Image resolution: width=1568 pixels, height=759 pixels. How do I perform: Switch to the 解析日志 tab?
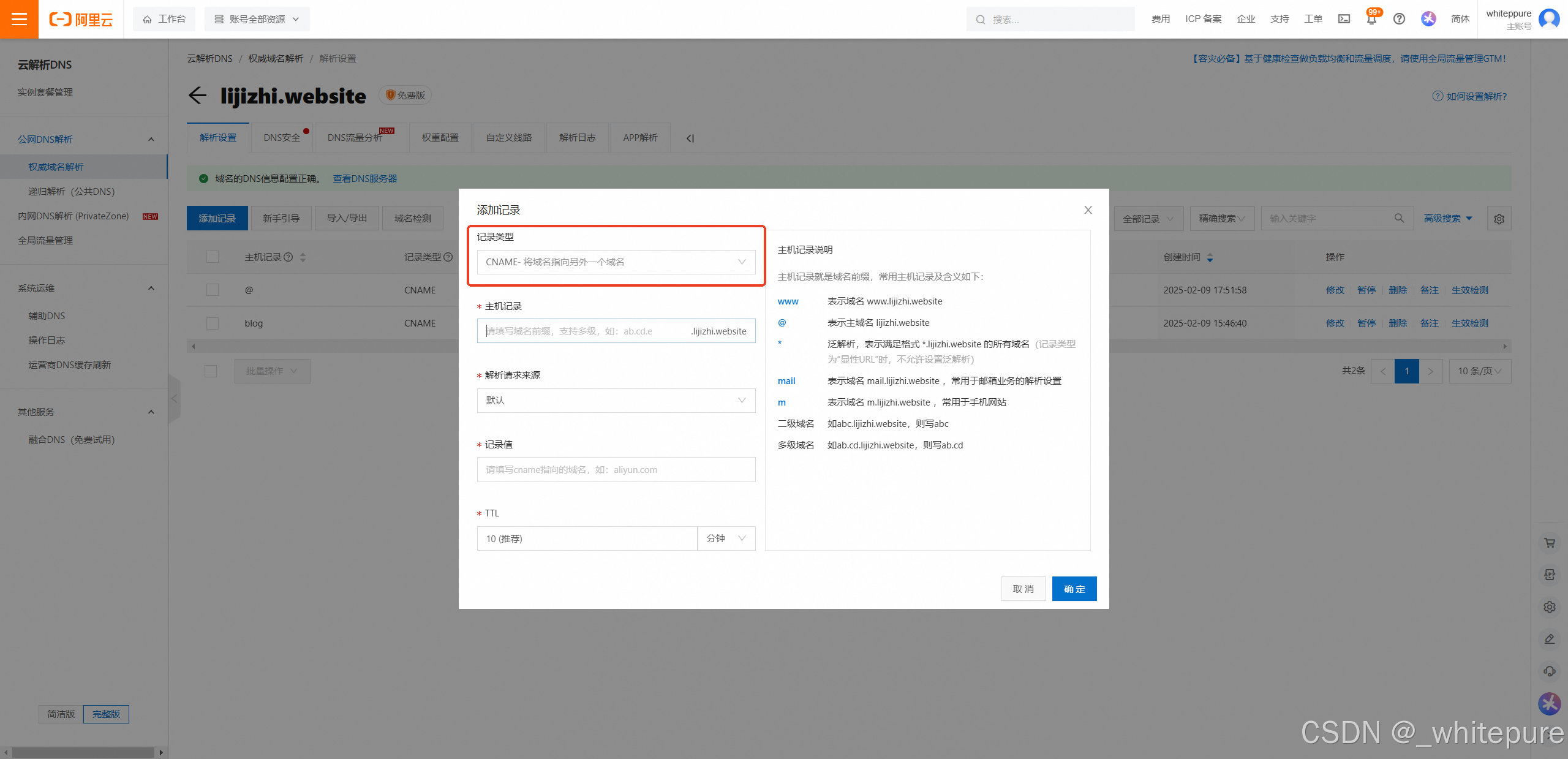pos(576,137)
